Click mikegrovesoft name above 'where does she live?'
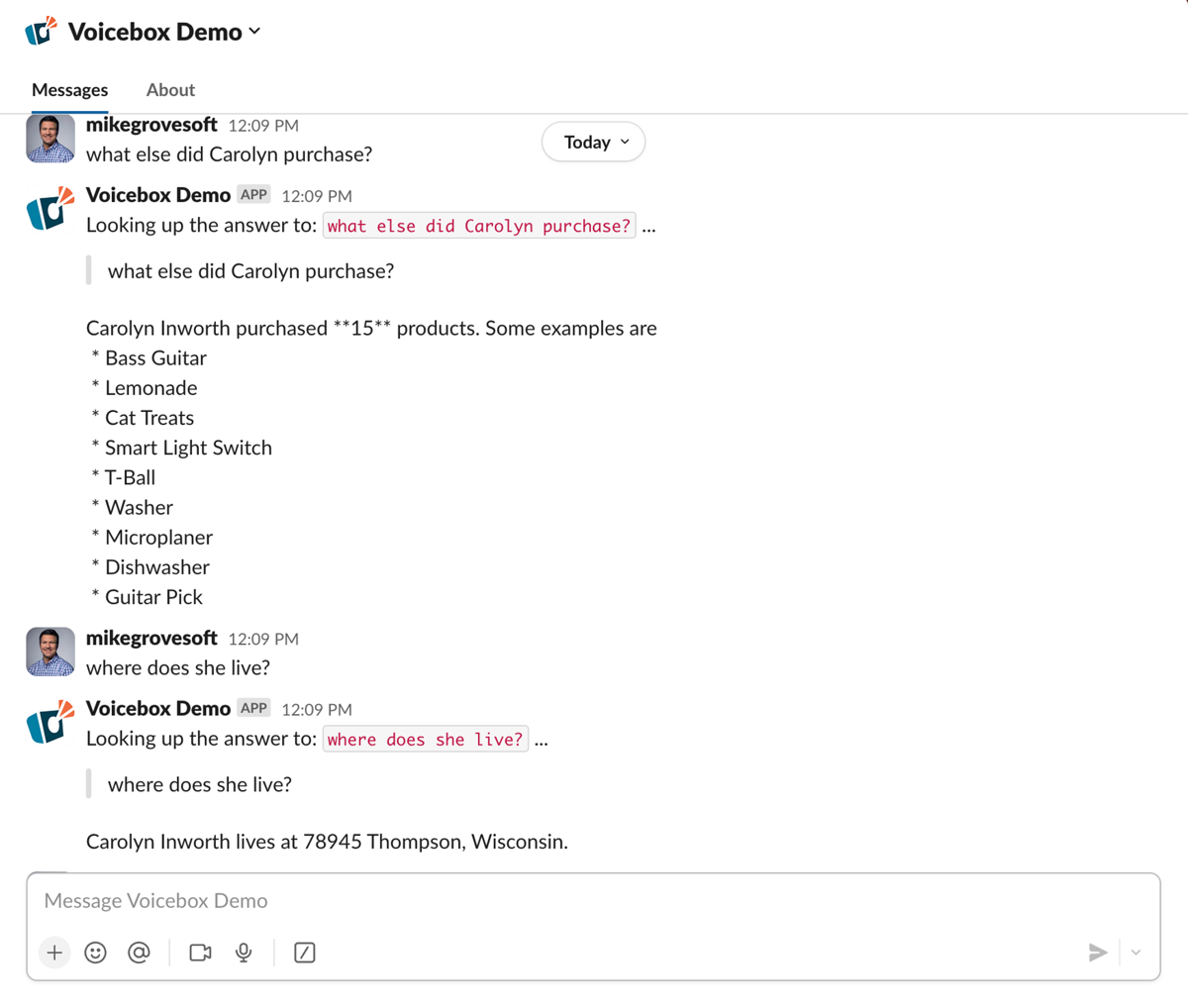Image resolution: width=1188 pixels, height=1008 pixels. pos(151,639)
